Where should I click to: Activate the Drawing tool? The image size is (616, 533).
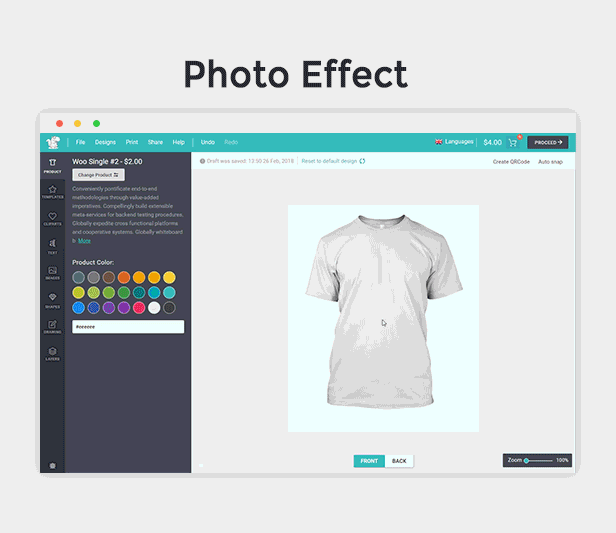52,327
